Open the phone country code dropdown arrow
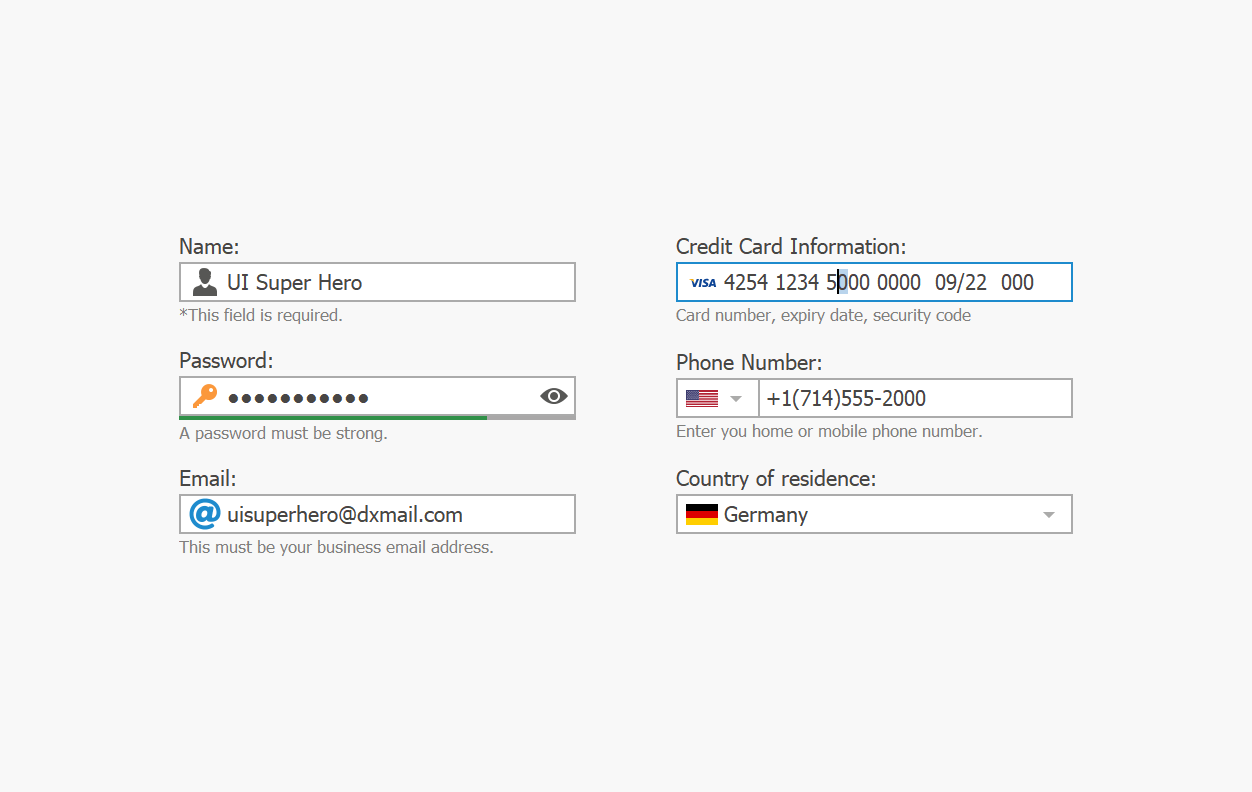Screen dimensions: 1252x792 pos(737,398)
